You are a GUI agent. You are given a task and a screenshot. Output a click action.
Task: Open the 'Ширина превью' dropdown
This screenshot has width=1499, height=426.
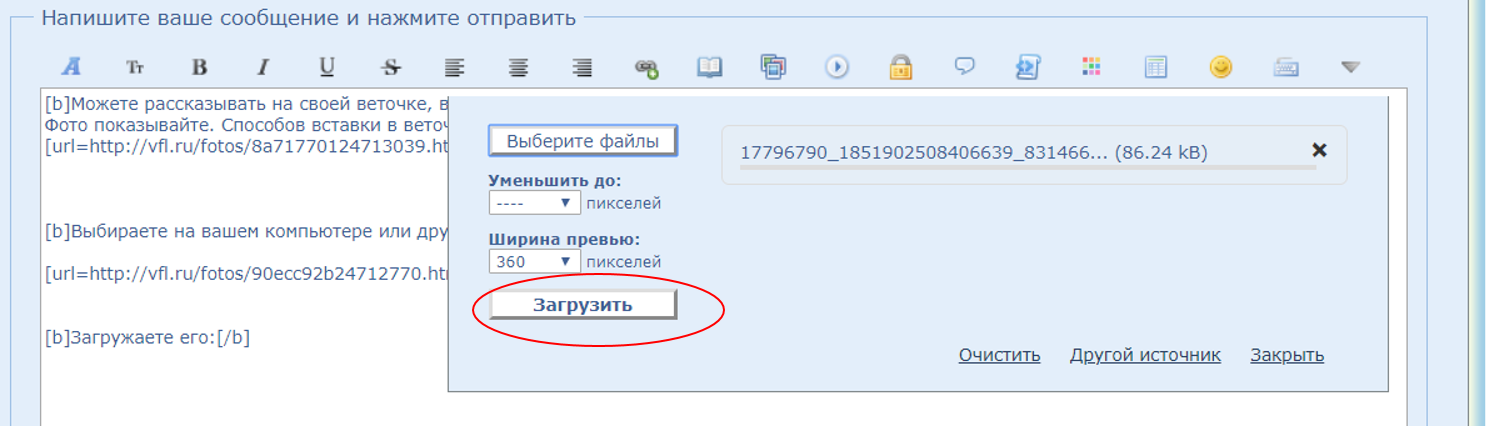(534, 262)
